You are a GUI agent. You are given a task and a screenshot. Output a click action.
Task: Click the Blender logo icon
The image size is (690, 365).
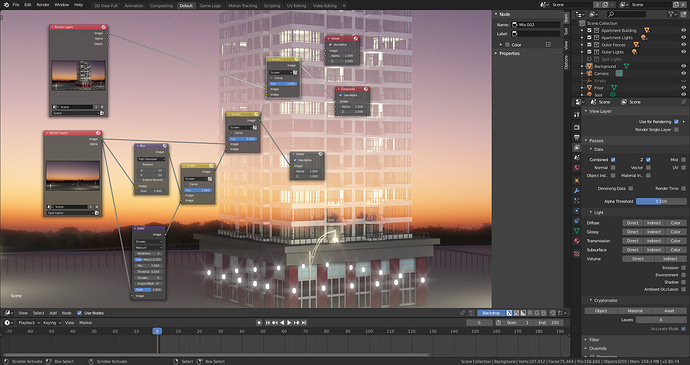6,5
